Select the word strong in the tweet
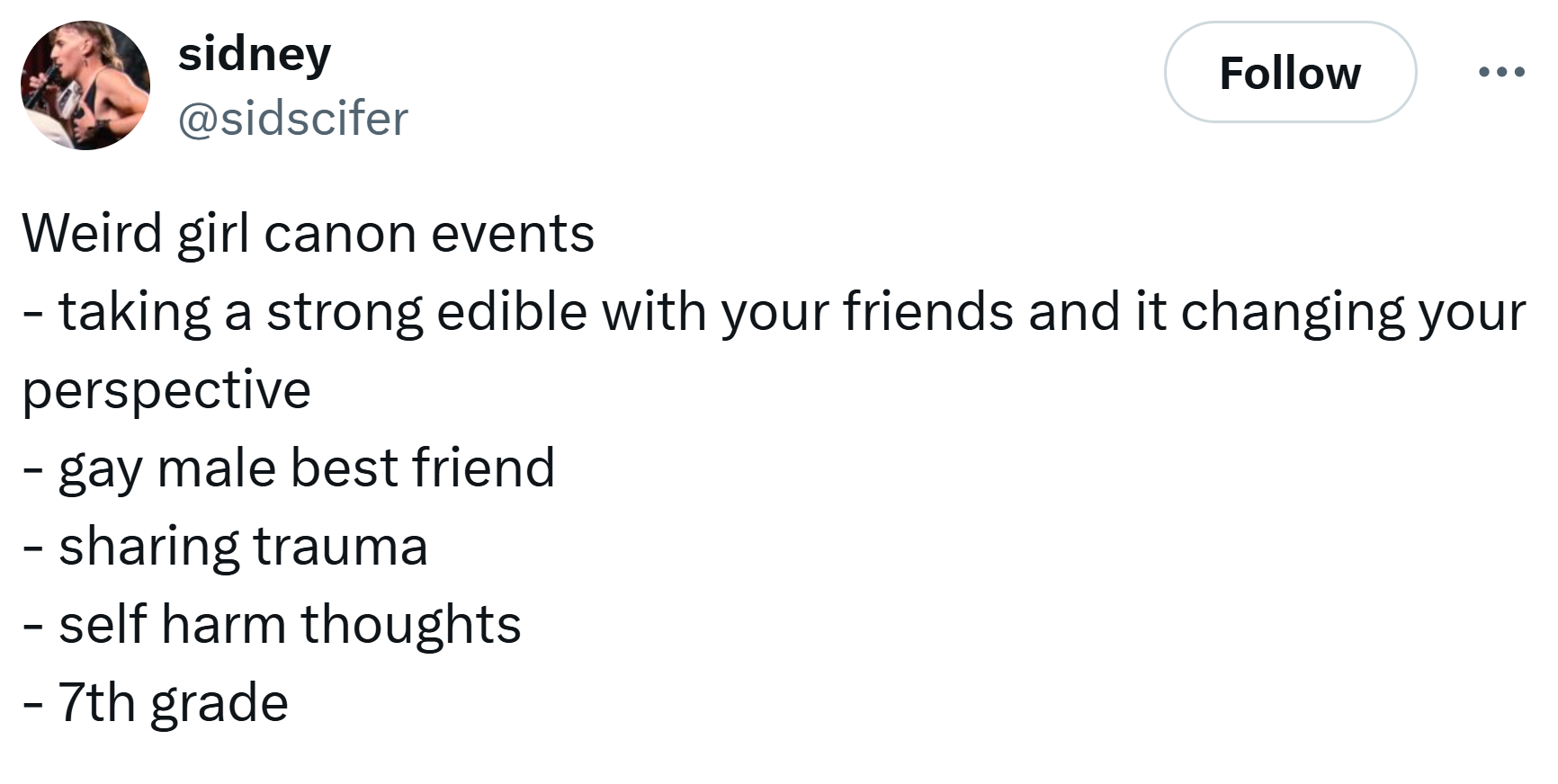Screen dimensions: 1558x784 [x=345, y=314]
